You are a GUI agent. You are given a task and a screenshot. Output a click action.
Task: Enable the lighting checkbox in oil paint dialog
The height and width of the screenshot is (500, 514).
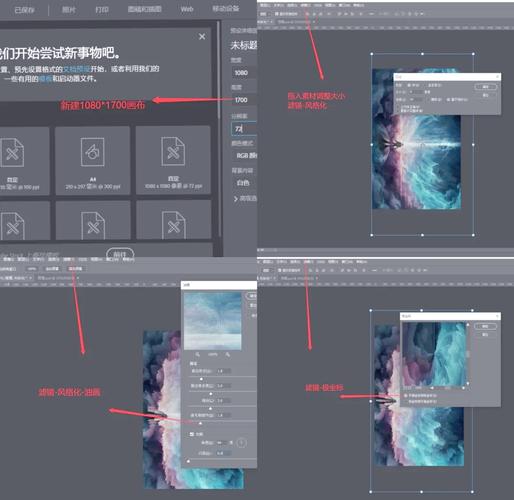coord(192,434)
